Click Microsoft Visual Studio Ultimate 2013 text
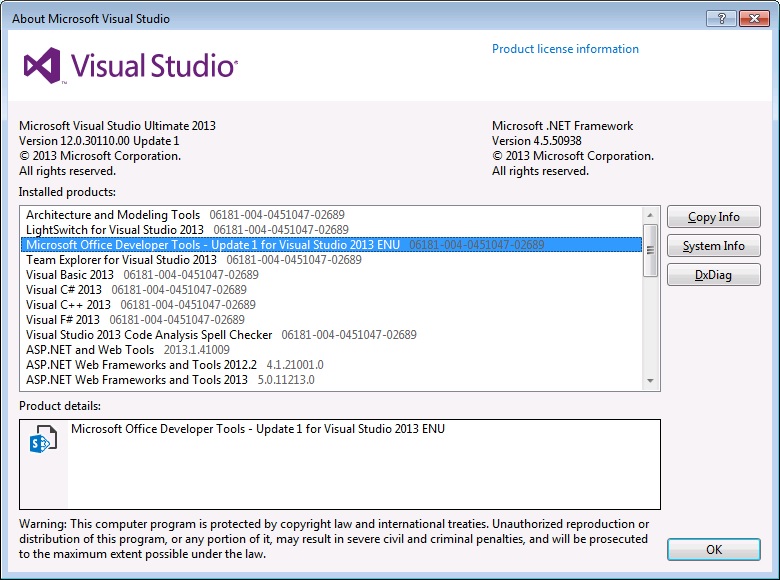The height and width of the screenshot is (580, 780). click(x=117, y=126)
